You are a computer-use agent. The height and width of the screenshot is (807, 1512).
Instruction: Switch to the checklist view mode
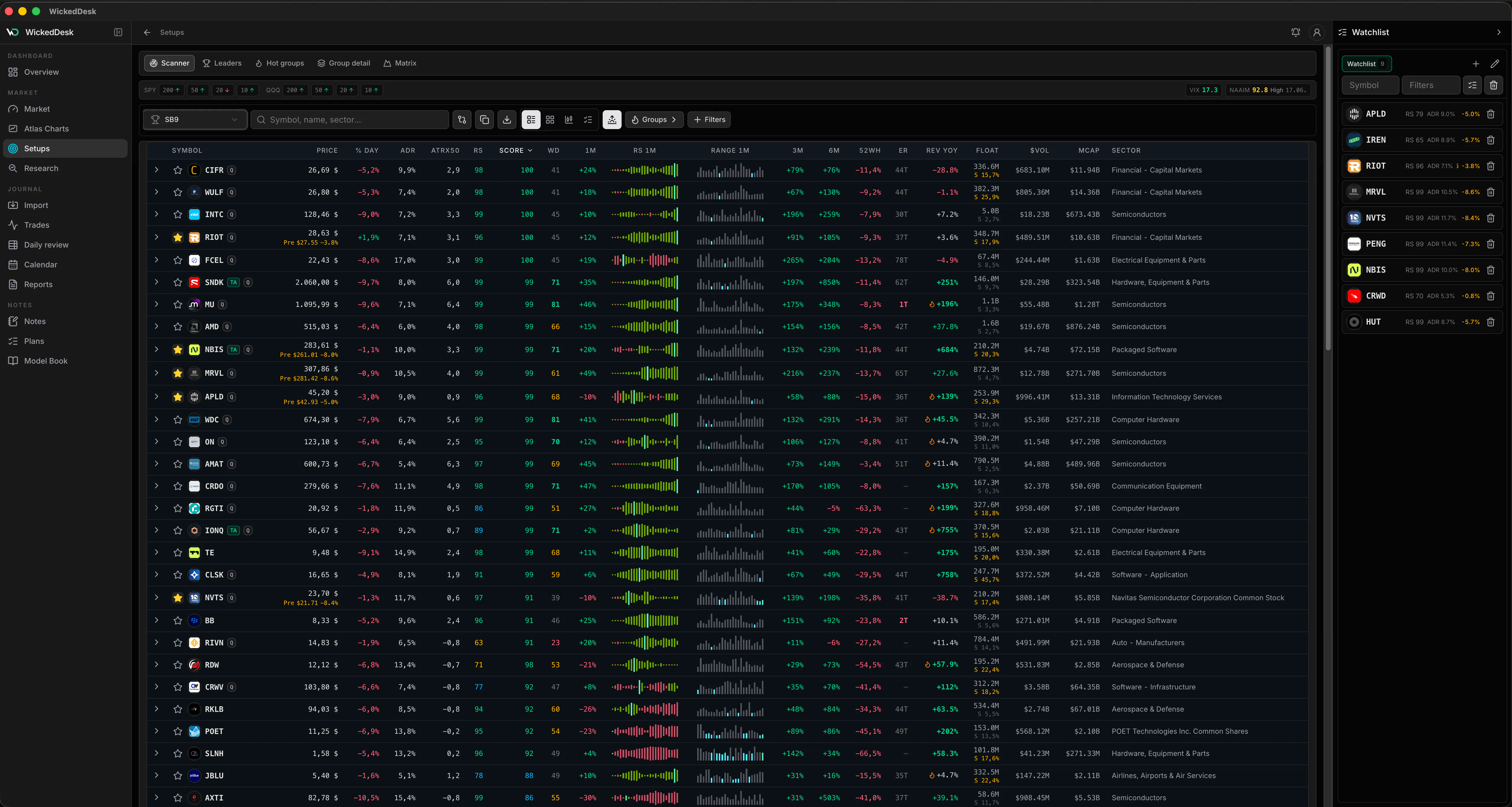588,120
